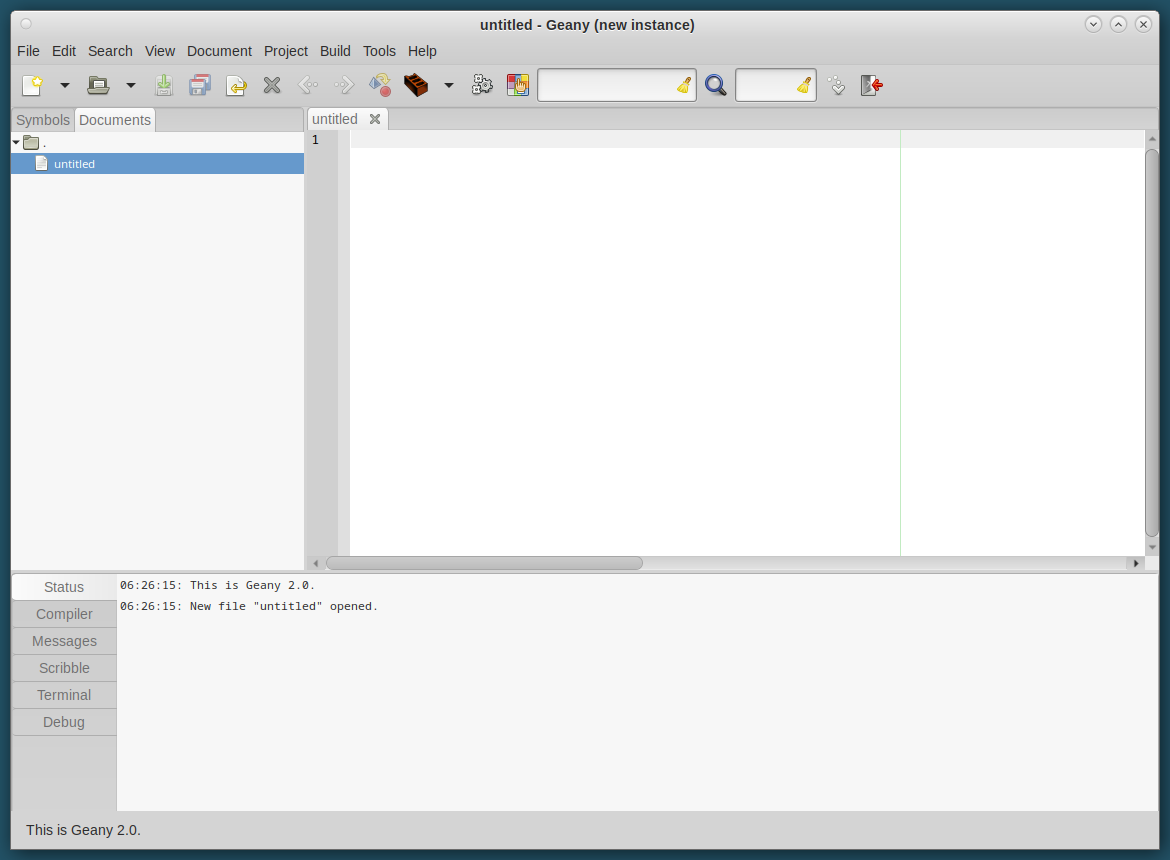Open the recent files dropdown arrow

(x=131, y=85)
